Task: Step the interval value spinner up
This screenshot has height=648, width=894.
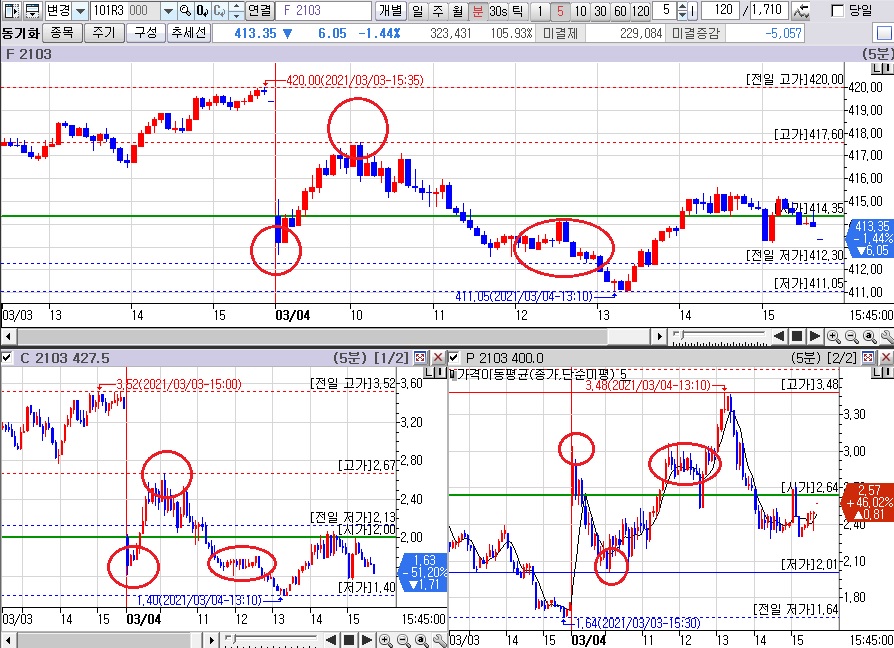Action: pos(682,6)
